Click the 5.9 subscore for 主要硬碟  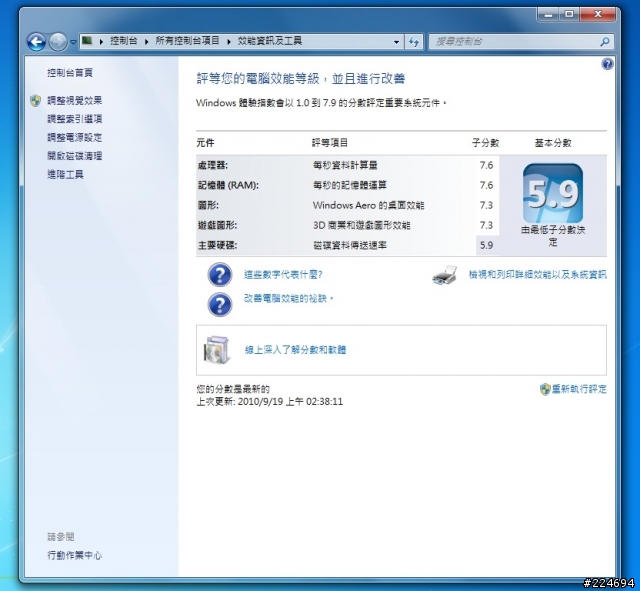coord(487,245)
